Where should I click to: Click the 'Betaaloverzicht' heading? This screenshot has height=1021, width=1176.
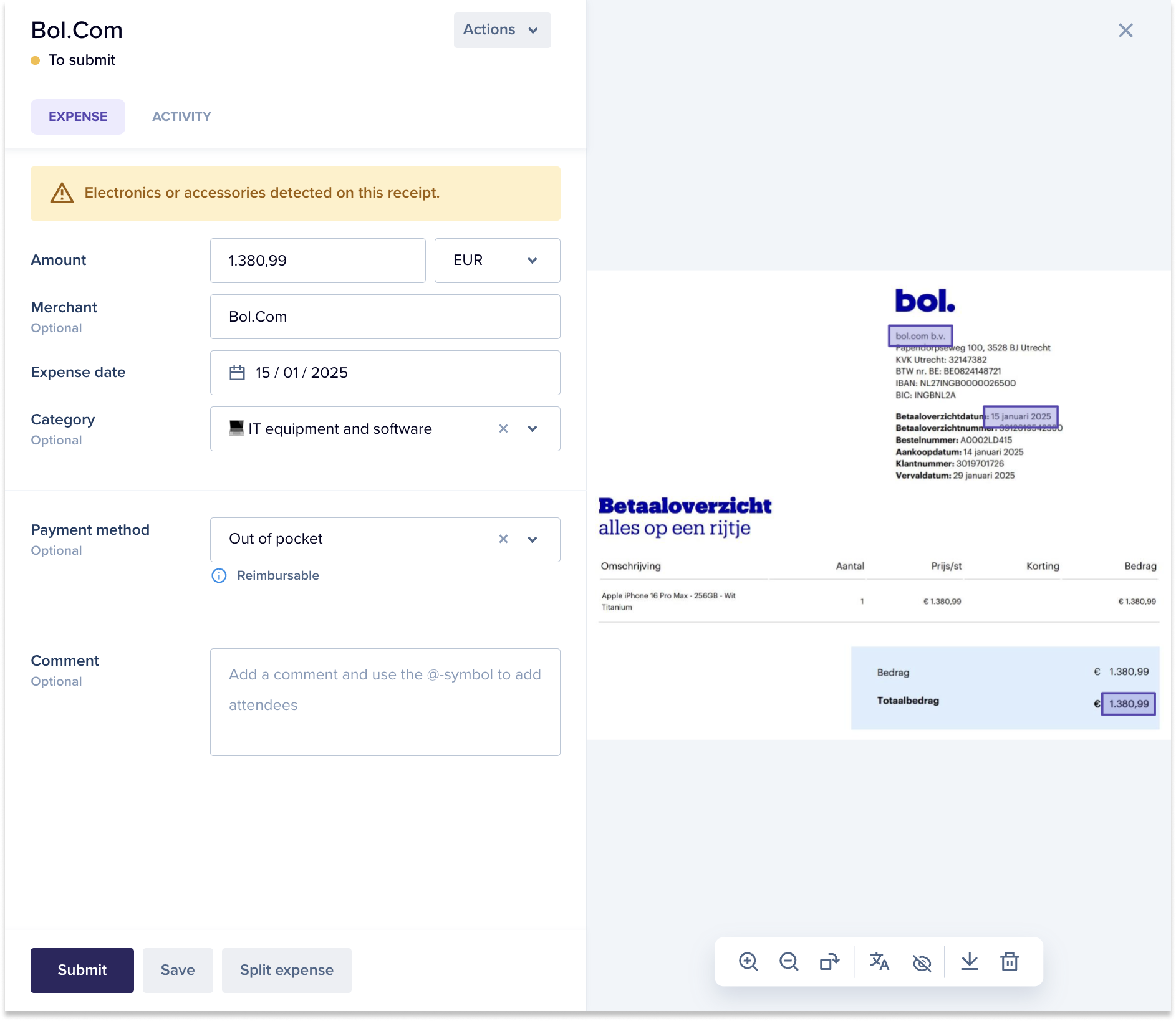pos(685,506)
